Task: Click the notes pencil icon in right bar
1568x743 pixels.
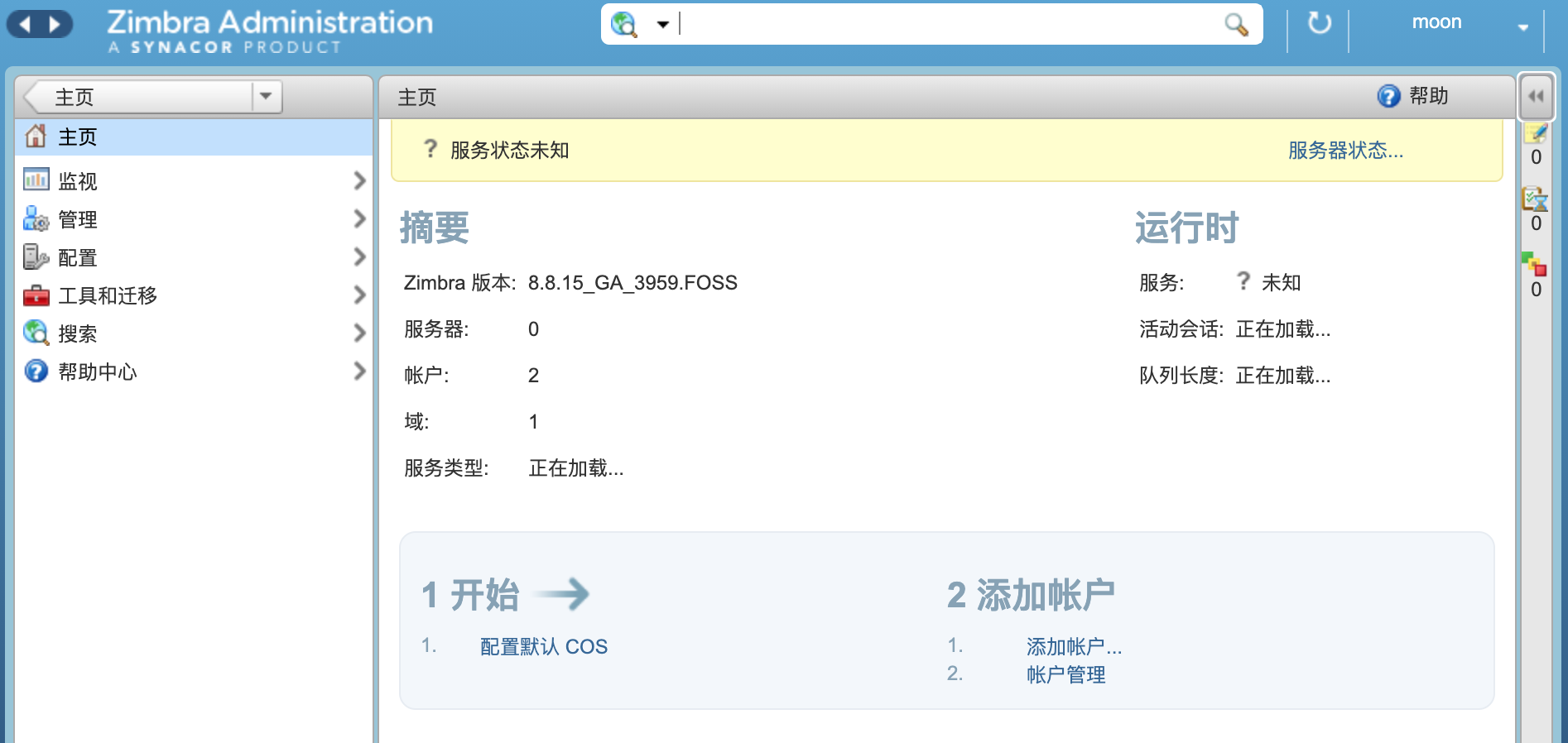Action: point(1536,133)
